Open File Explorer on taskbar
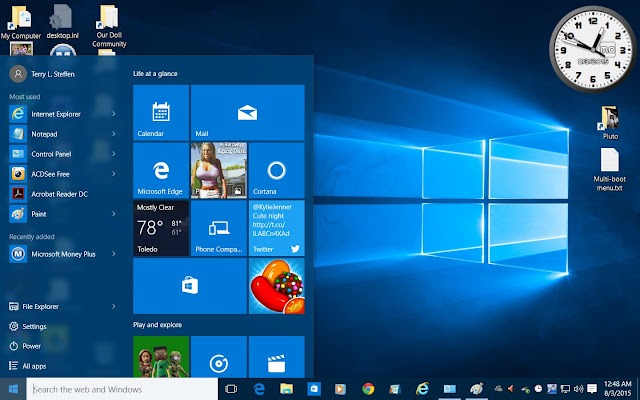 286,389
